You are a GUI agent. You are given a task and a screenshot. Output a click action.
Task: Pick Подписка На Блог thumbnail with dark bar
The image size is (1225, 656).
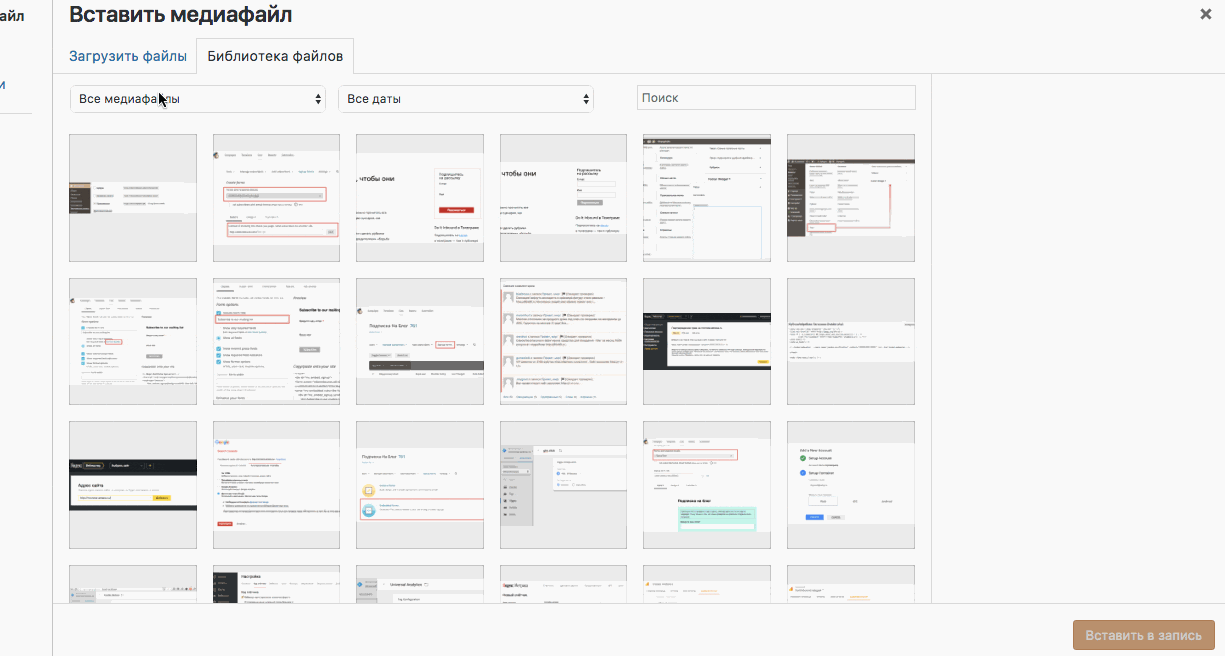[x=420, y=342]
